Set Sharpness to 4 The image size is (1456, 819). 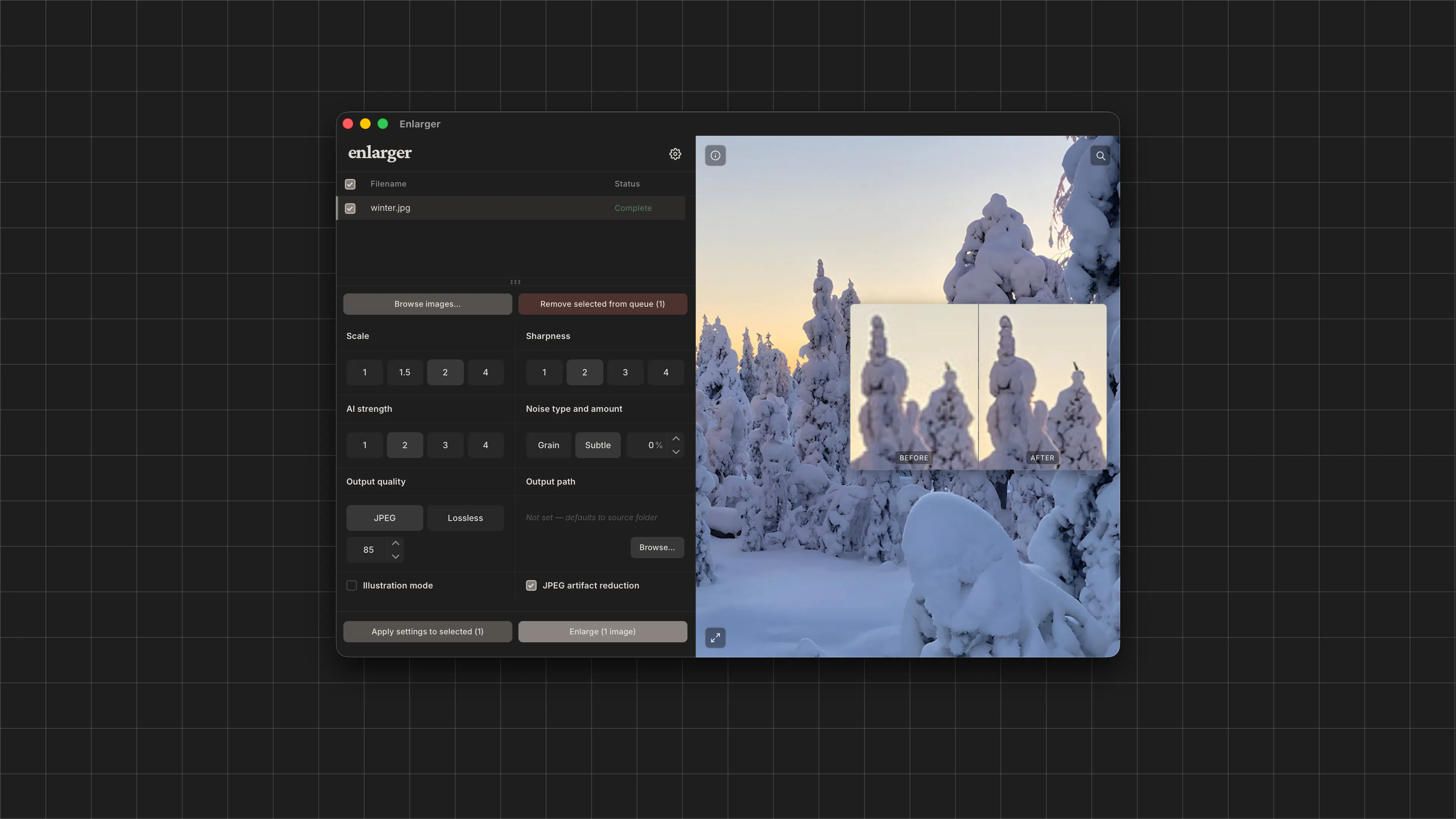click(666, 372)
